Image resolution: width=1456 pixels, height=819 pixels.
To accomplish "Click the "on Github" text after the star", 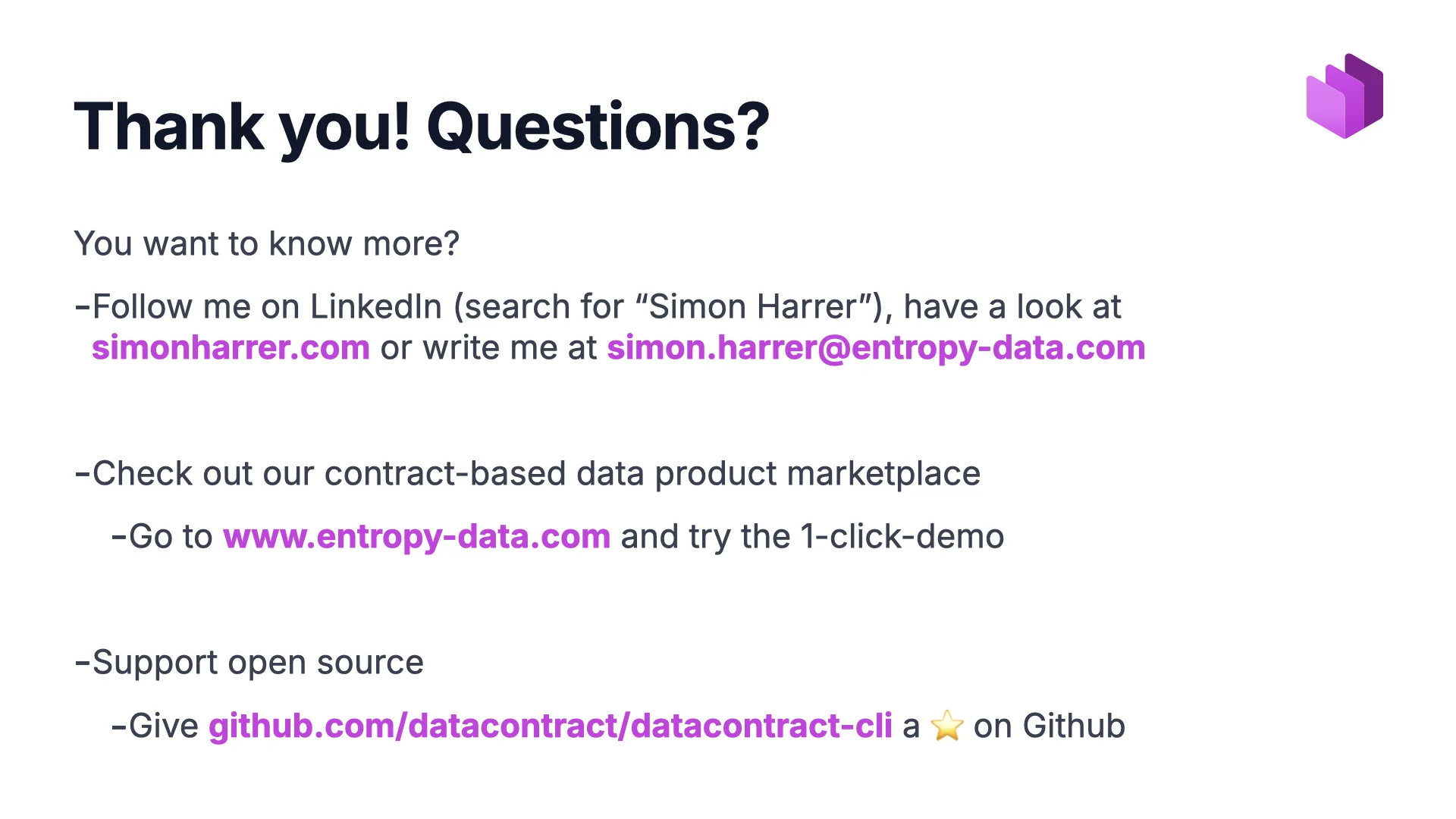I will click(1049, 726).
